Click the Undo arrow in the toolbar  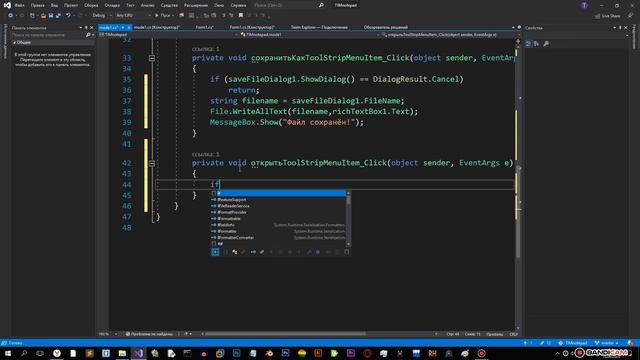click(x=68, y=16)
